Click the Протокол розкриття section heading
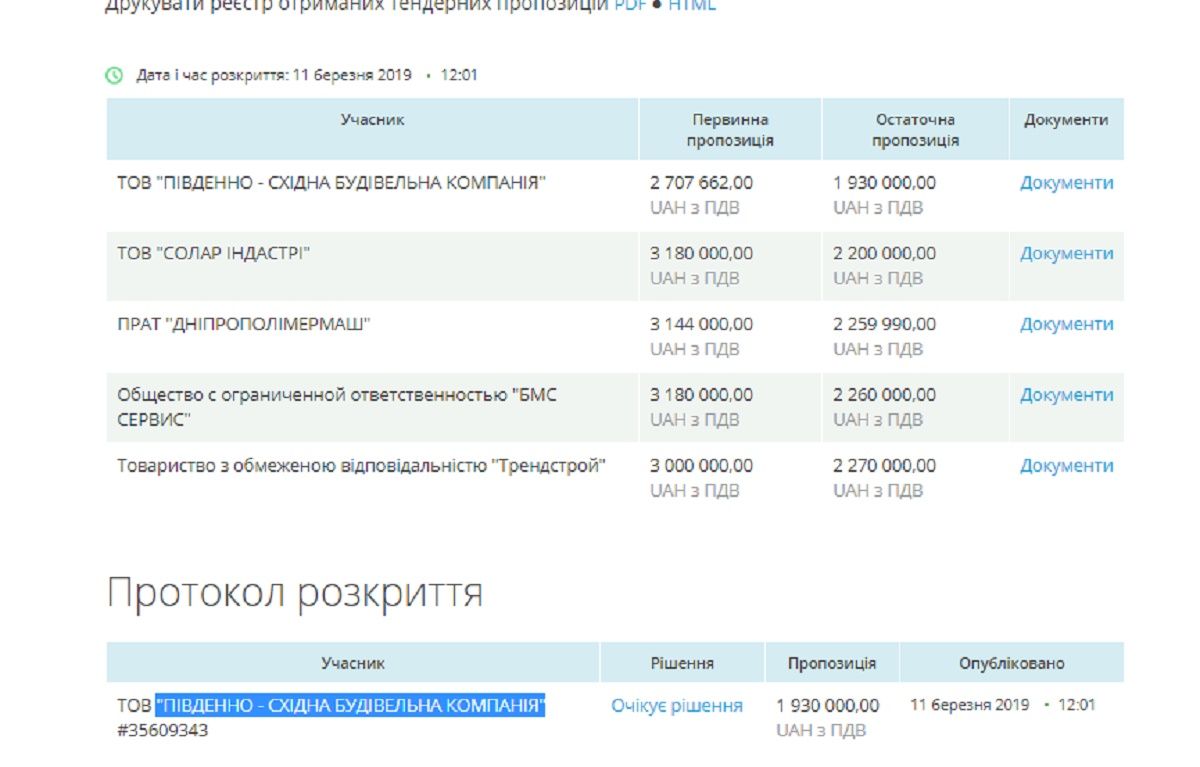Screen dimensions: 1200x767 (x=295, y=590)
